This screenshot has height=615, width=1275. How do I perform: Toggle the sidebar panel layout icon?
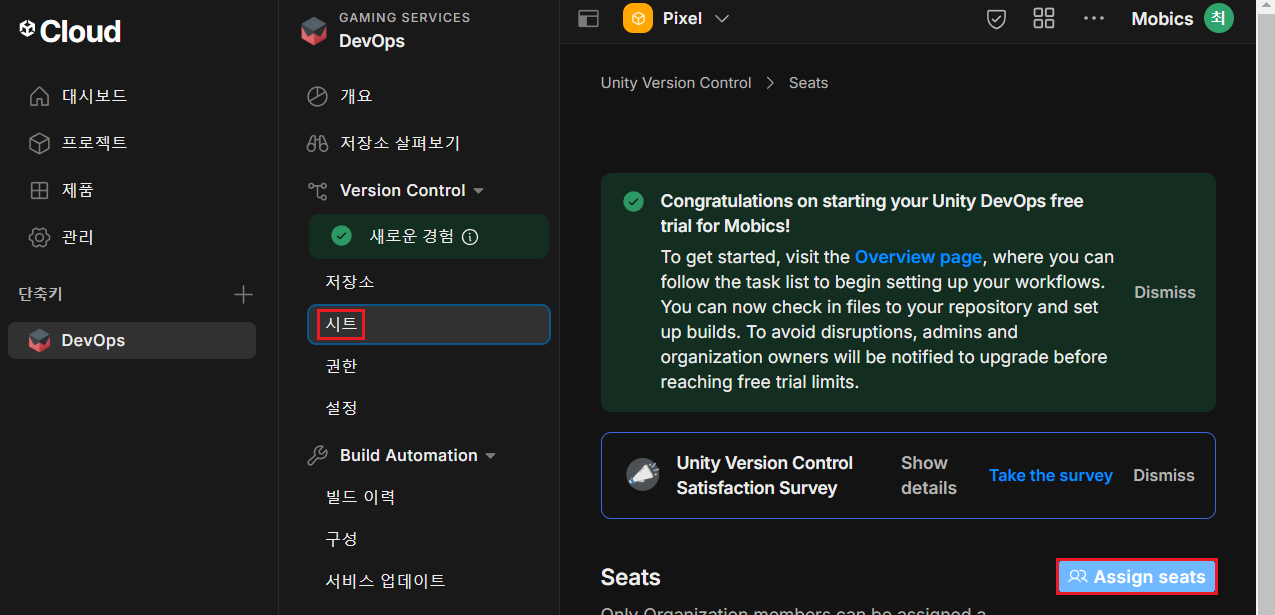[589, 19]
